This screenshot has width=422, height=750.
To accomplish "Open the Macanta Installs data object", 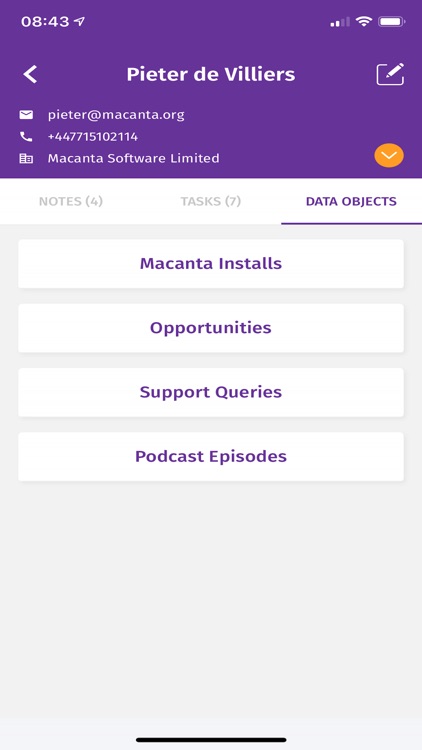I will click(211, 264).
